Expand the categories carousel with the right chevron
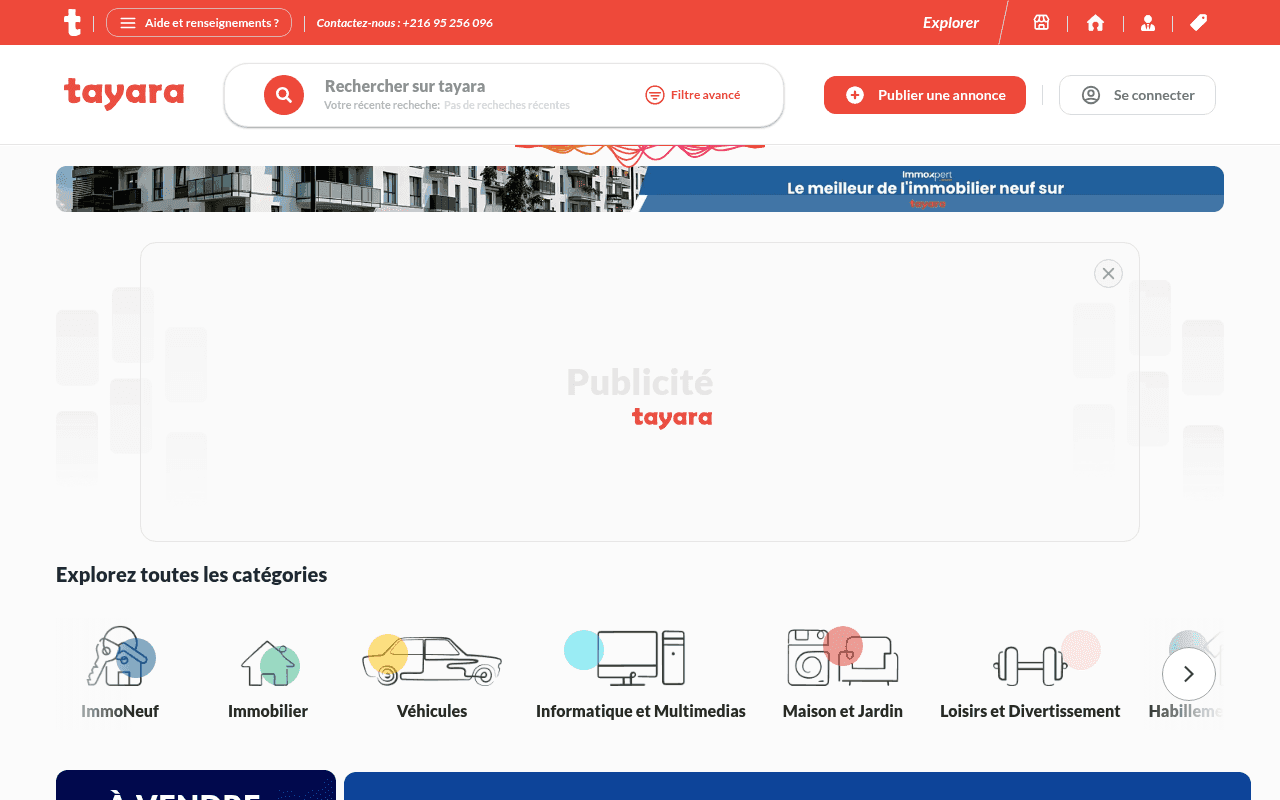Image resolution: width=1280 pixels, height=800 pixels. (x=1189, y=674)
